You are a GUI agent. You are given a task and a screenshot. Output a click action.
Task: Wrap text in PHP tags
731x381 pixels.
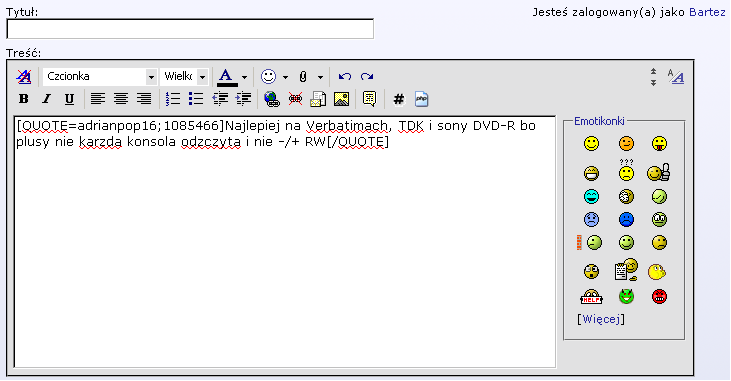click(x=421, y=99)
